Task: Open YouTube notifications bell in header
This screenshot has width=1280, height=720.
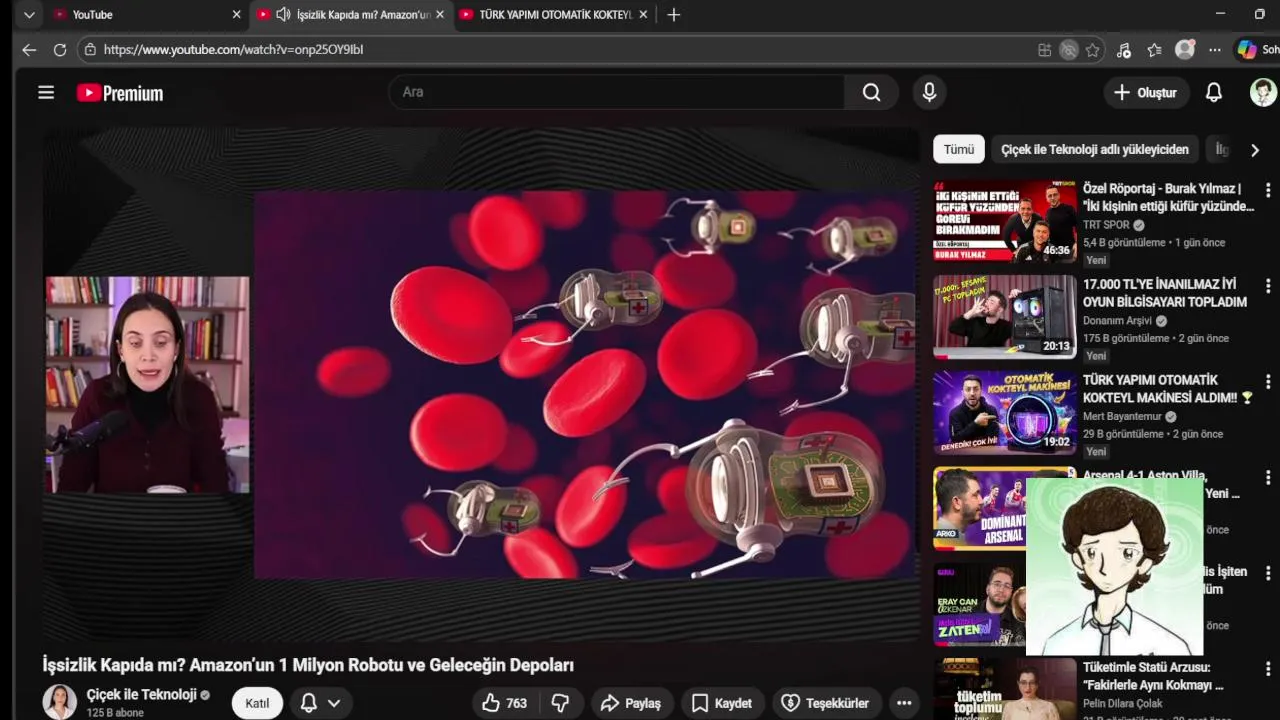Action: [1213, 92]
